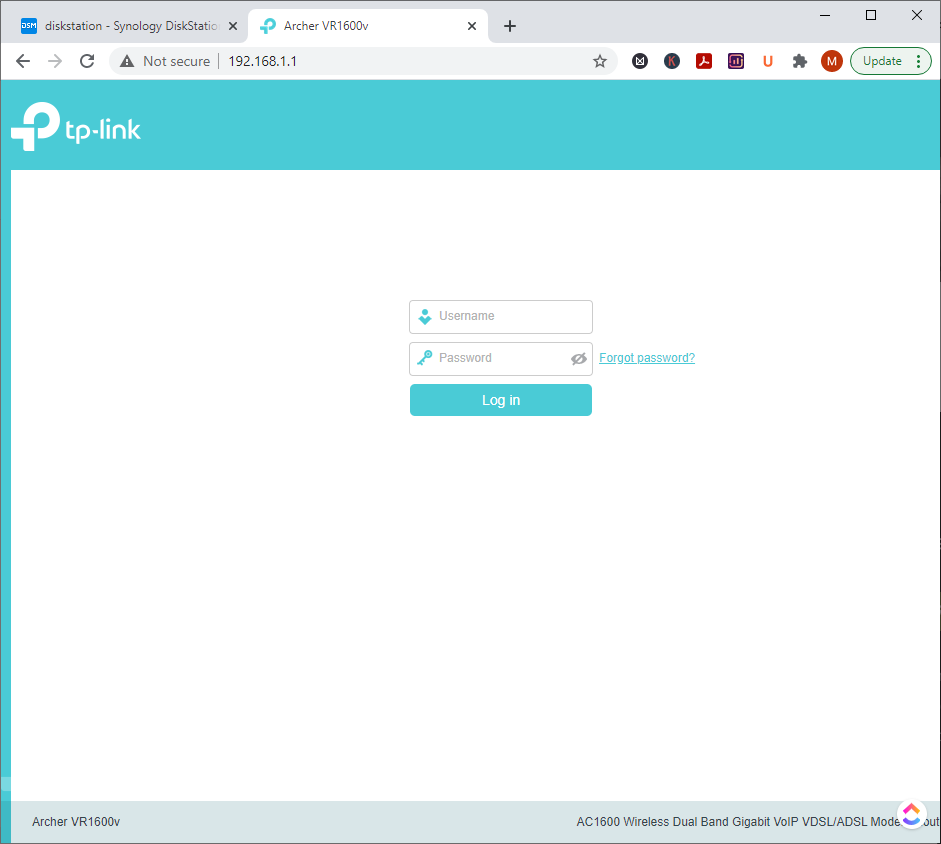Close the Archer VR1600v tab
The image size is (941, 844).
click(x=472, y=26)
